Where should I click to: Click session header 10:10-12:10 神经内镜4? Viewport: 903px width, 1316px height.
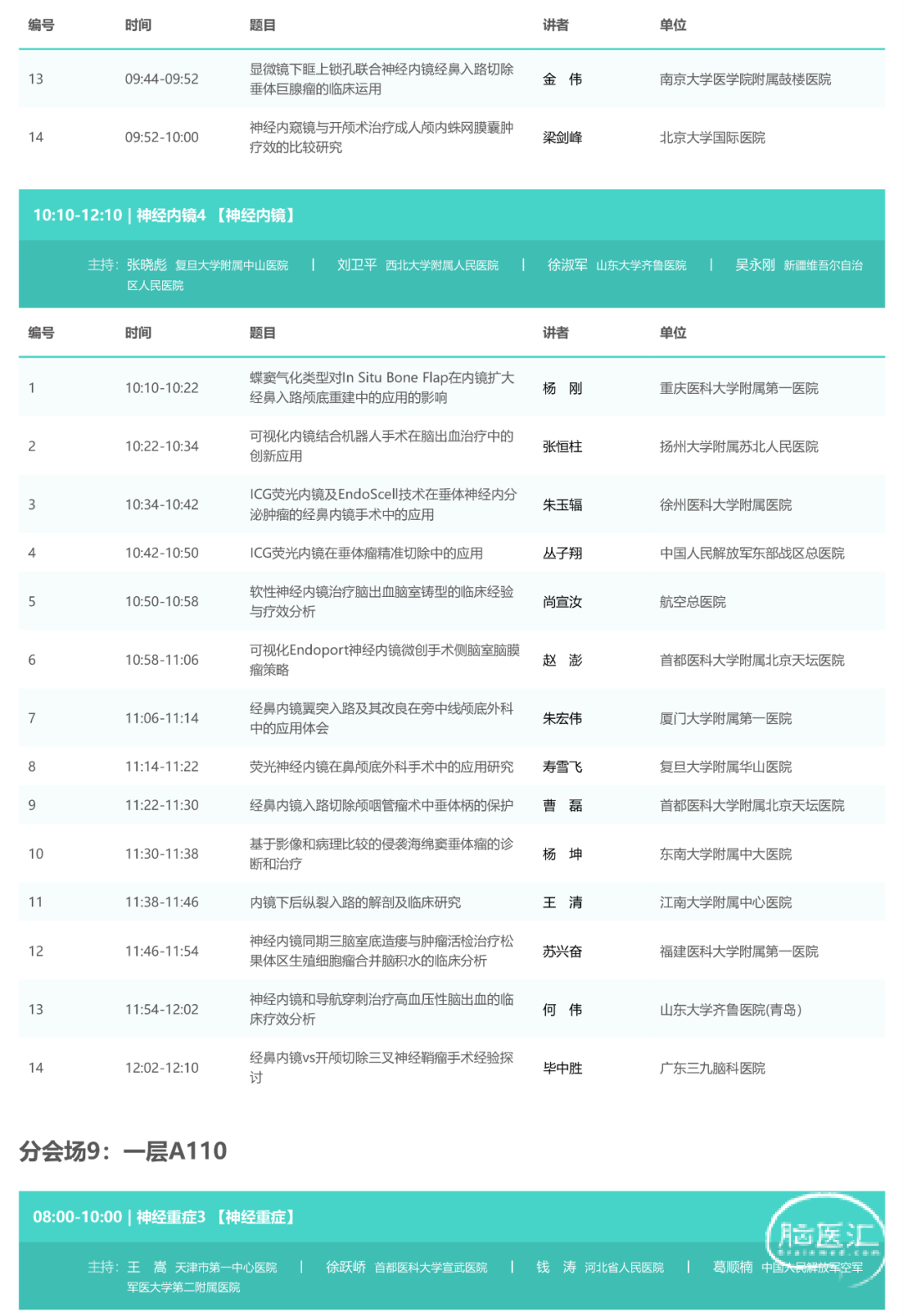point(451,215)
